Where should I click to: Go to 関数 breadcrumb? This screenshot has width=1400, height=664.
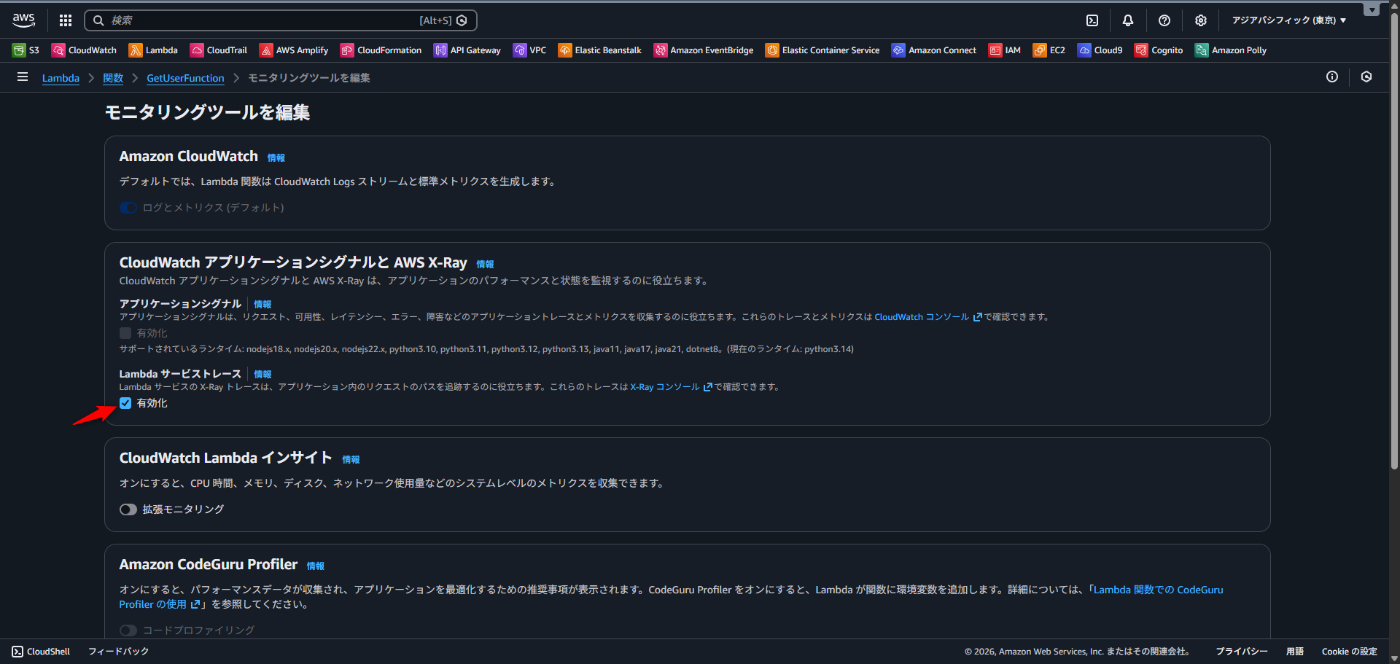(x=113, y=78)
